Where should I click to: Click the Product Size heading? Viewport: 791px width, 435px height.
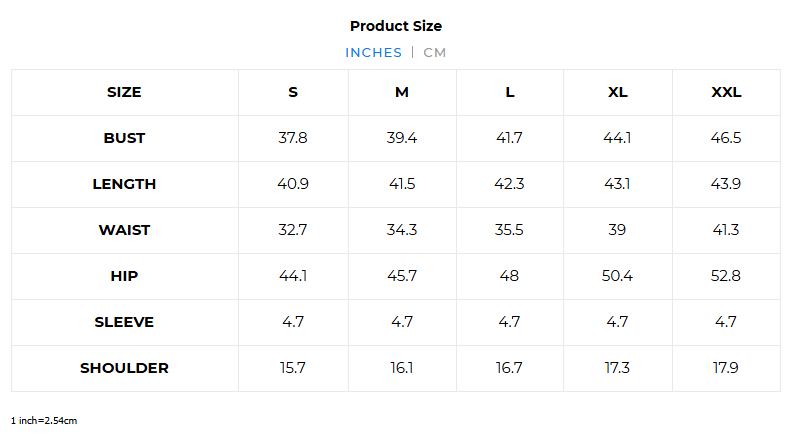pos(396,26)
